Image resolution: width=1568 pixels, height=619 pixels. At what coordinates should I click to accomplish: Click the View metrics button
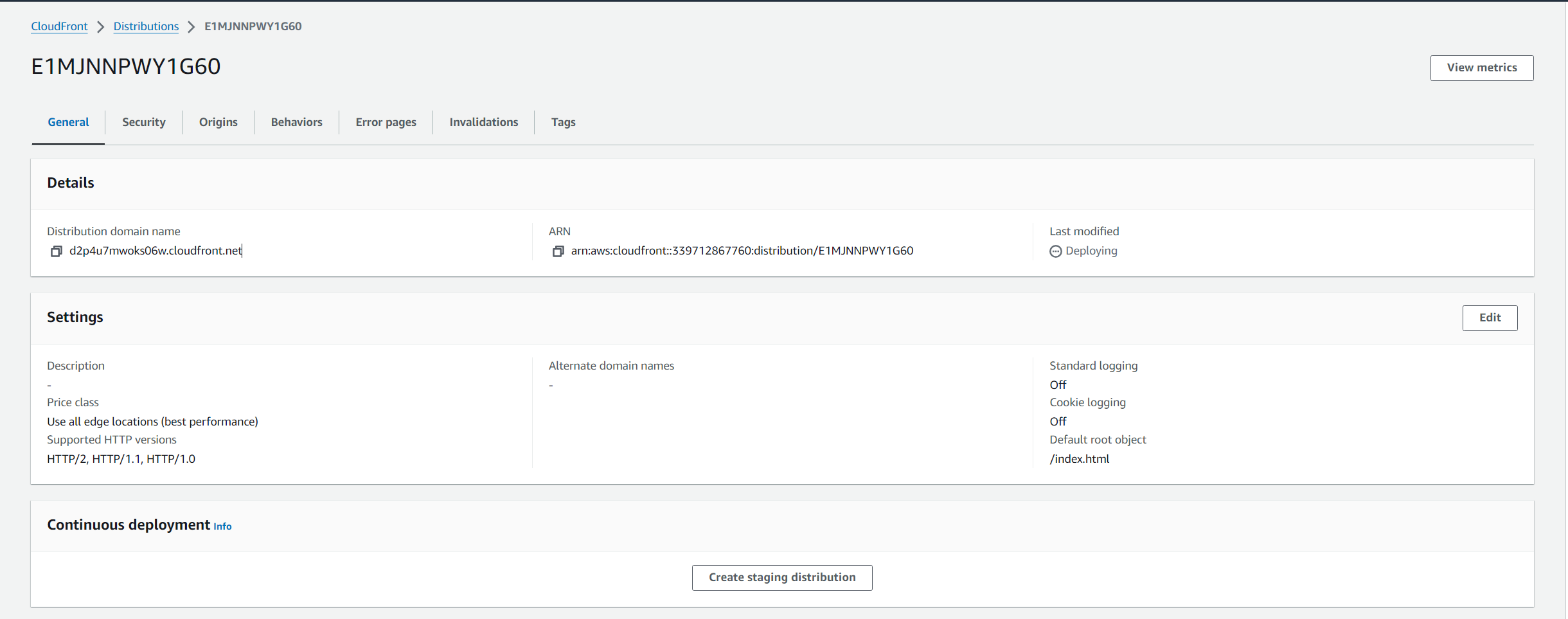1482,68
